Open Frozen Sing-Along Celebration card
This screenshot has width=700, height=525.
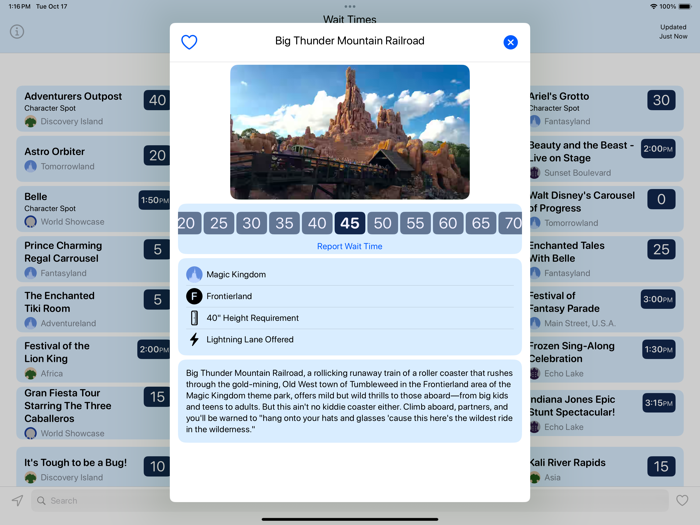point(607,359)
